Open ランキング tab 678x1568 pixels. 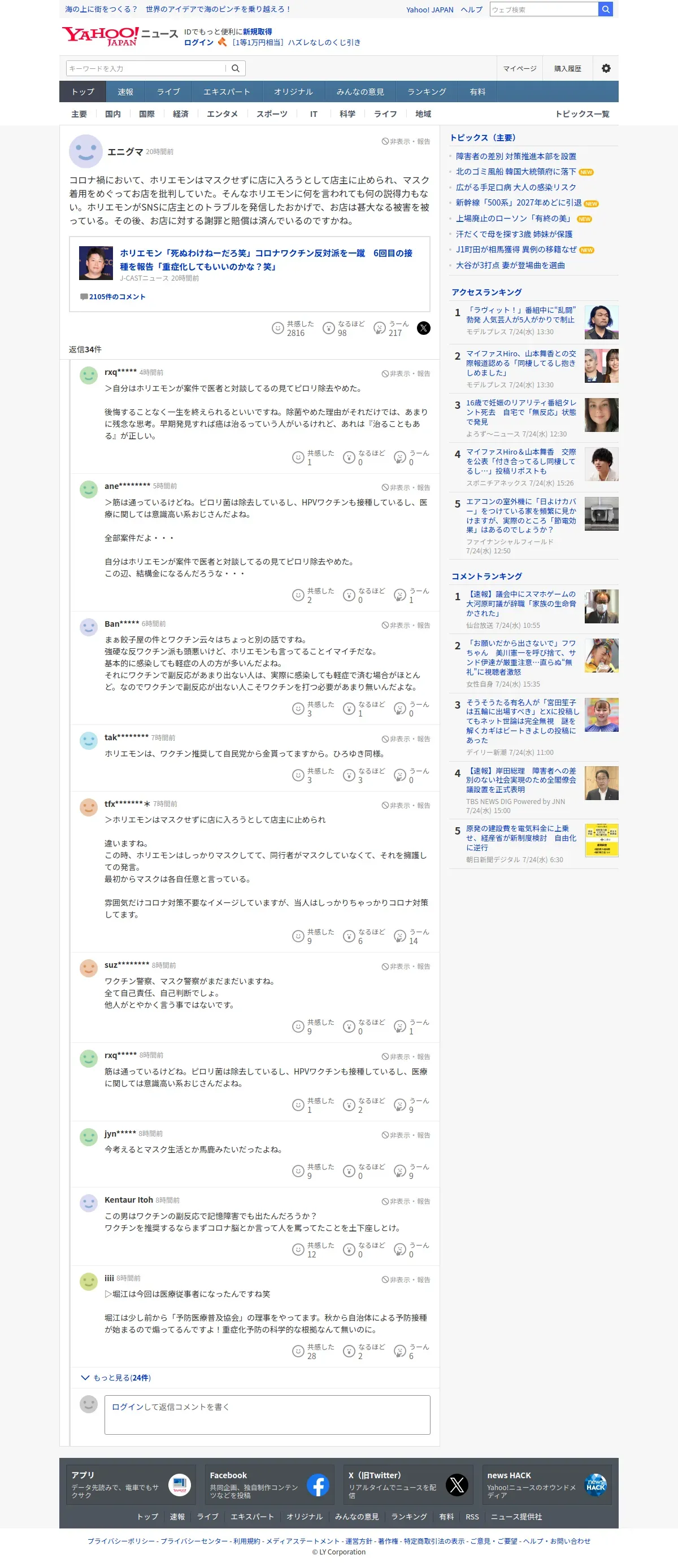click(427, 92)
